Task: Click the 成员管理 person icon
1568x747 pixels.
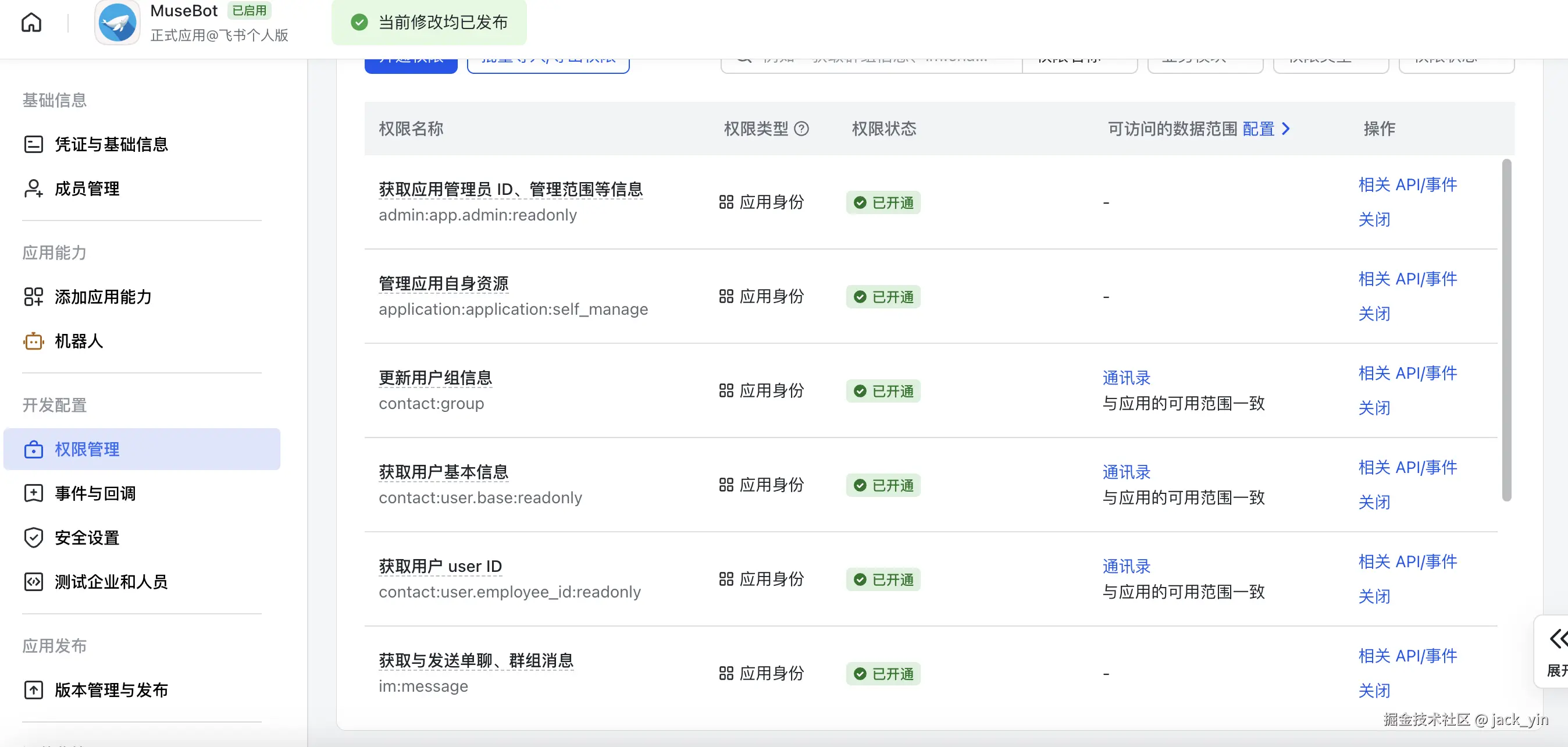Action: click(34, 188)
